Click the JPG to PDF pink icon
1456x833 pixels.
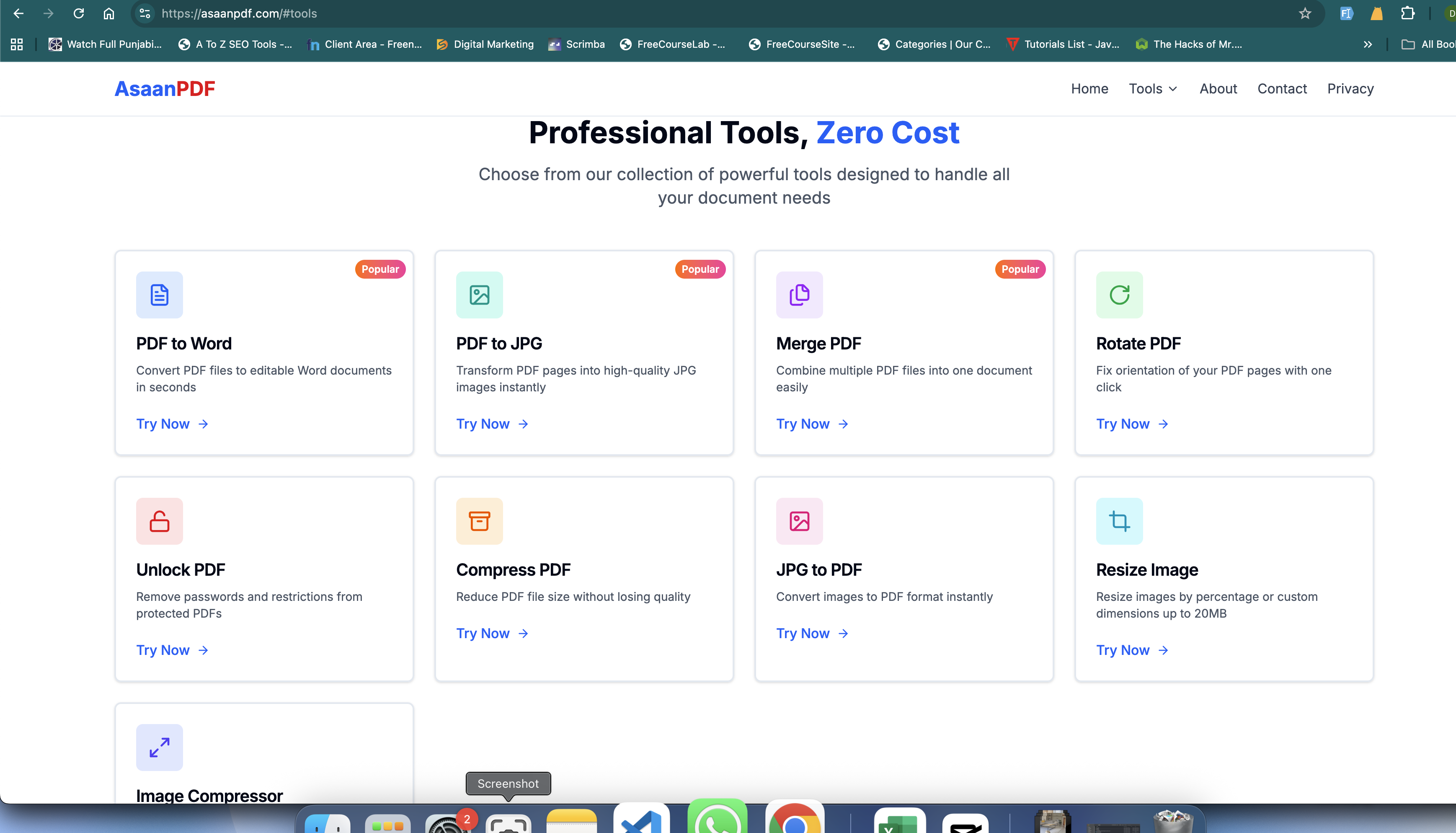click(x=799, y=520)
